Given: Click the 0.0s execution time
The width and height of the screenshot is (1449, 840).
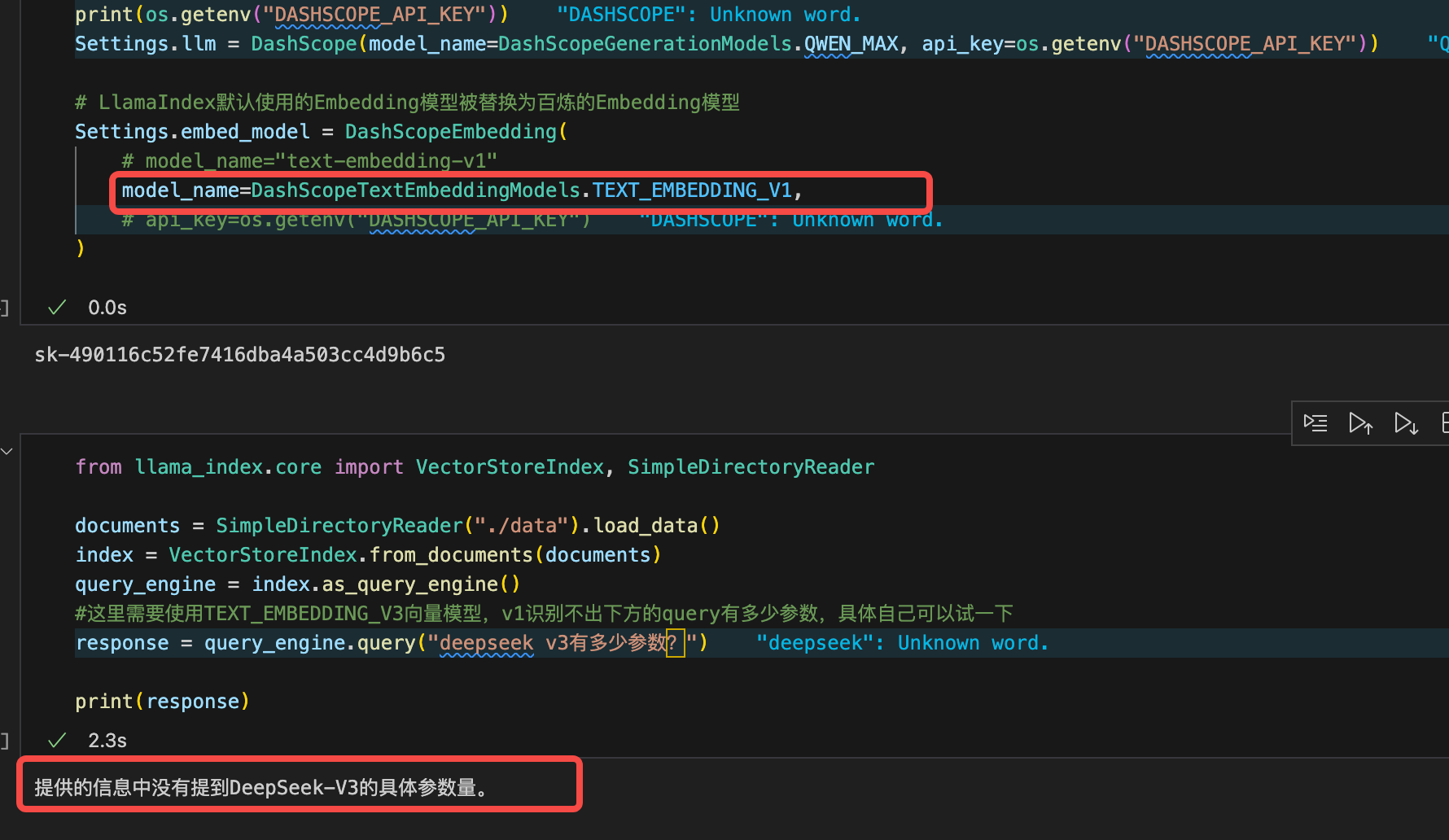Looking at the screenshot, I should pyautogui.click(x=107, y=308).
